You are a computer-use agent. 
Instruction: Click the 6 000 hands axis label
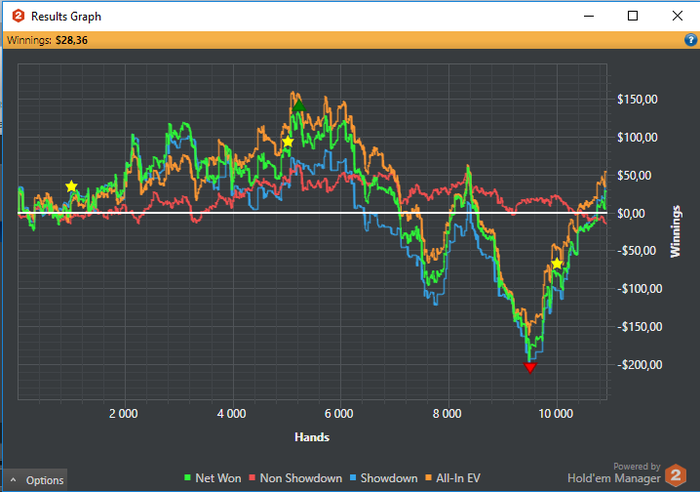tap(339, 414)
